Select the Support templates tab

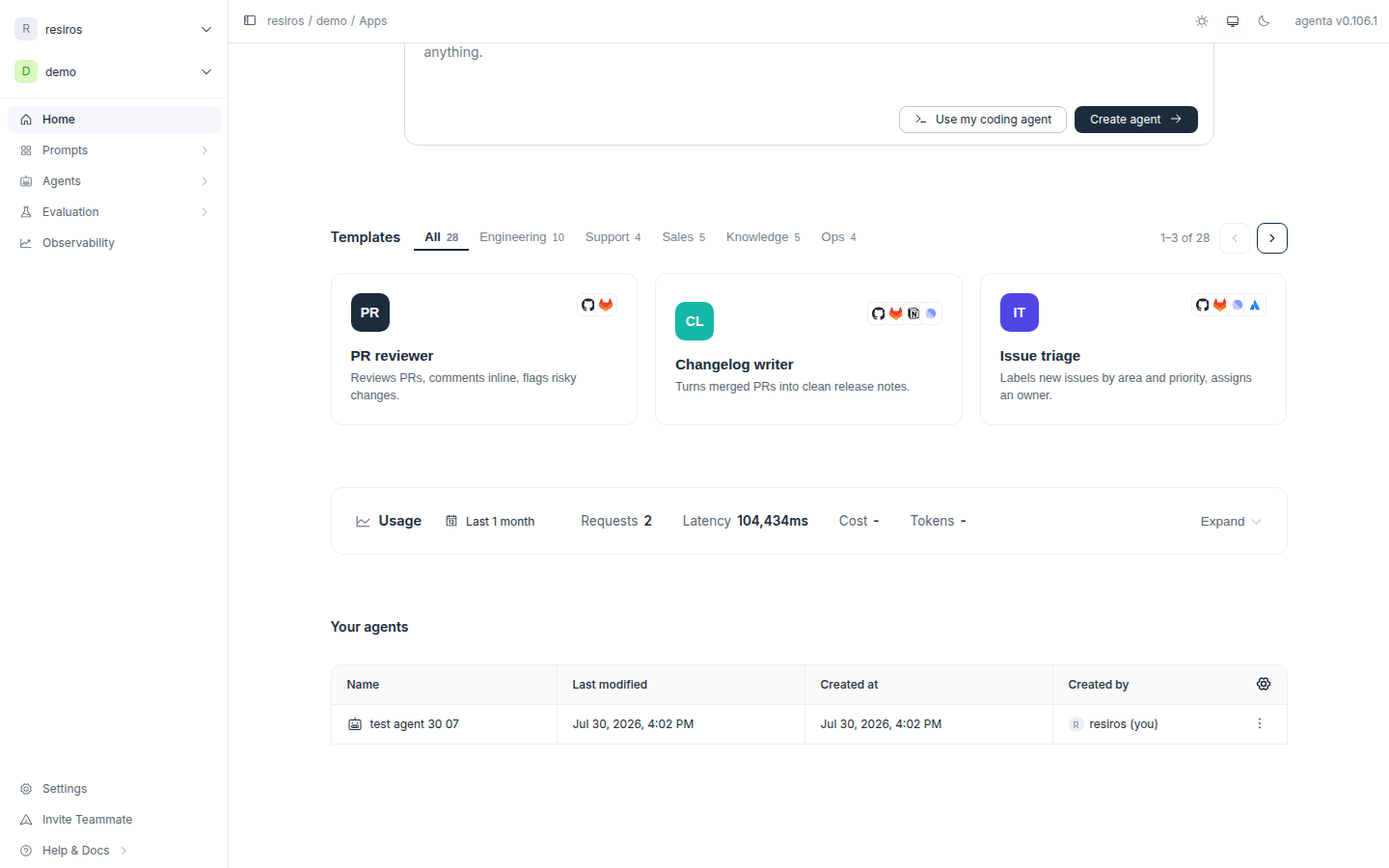pos(613,237)
